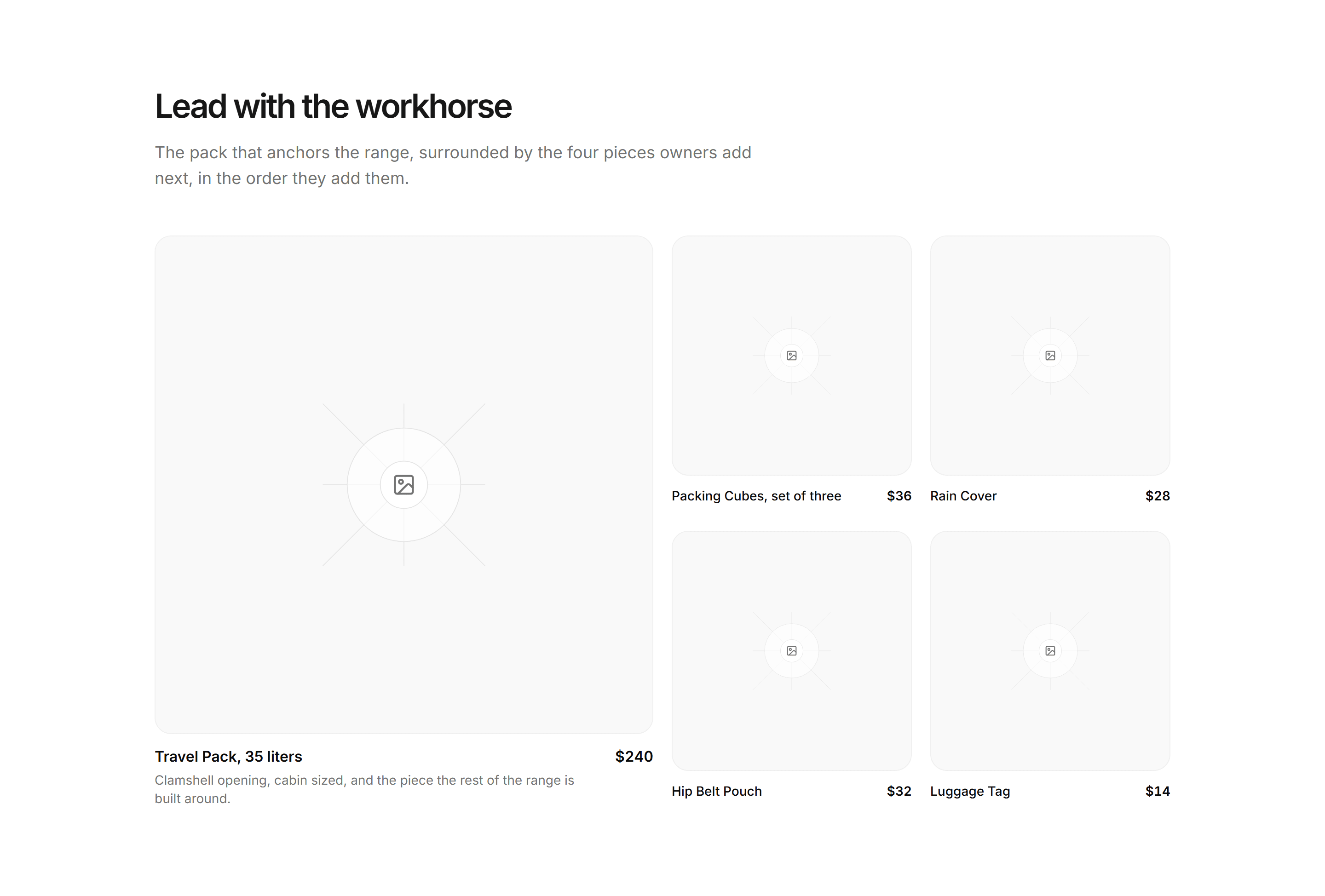Click the Travel Pack image placeholder icon
This screenshot has width=1325, height=896.
403,484
